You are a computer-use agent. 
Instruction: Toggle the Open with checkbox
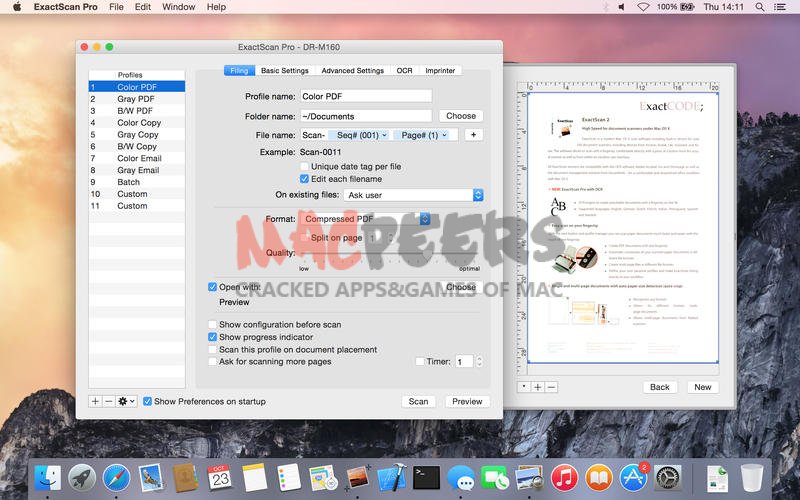[212, 287]
